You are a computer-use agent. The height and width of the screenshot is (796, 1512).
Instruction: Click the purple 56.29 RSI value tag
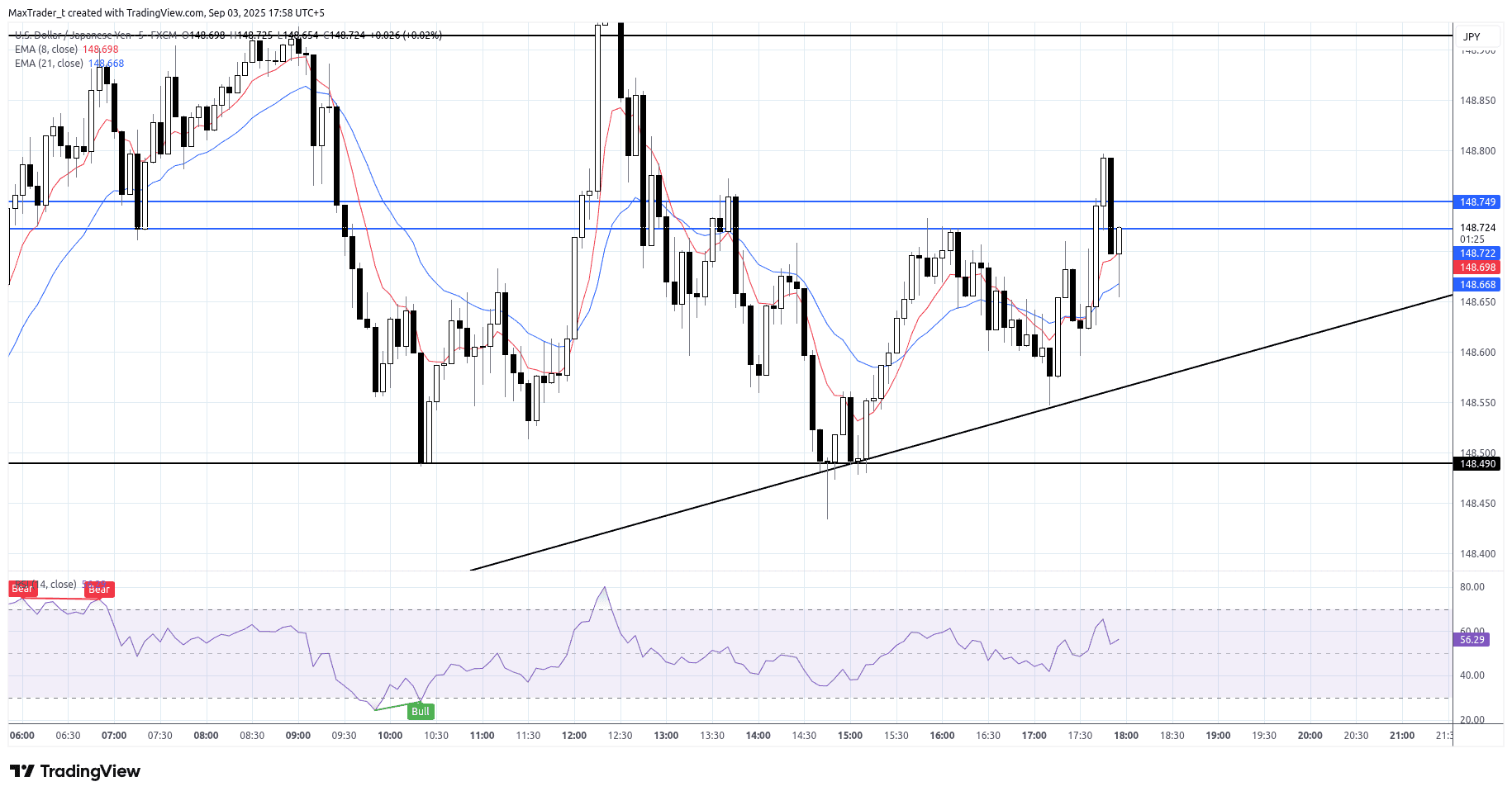tap(1472, 640)
